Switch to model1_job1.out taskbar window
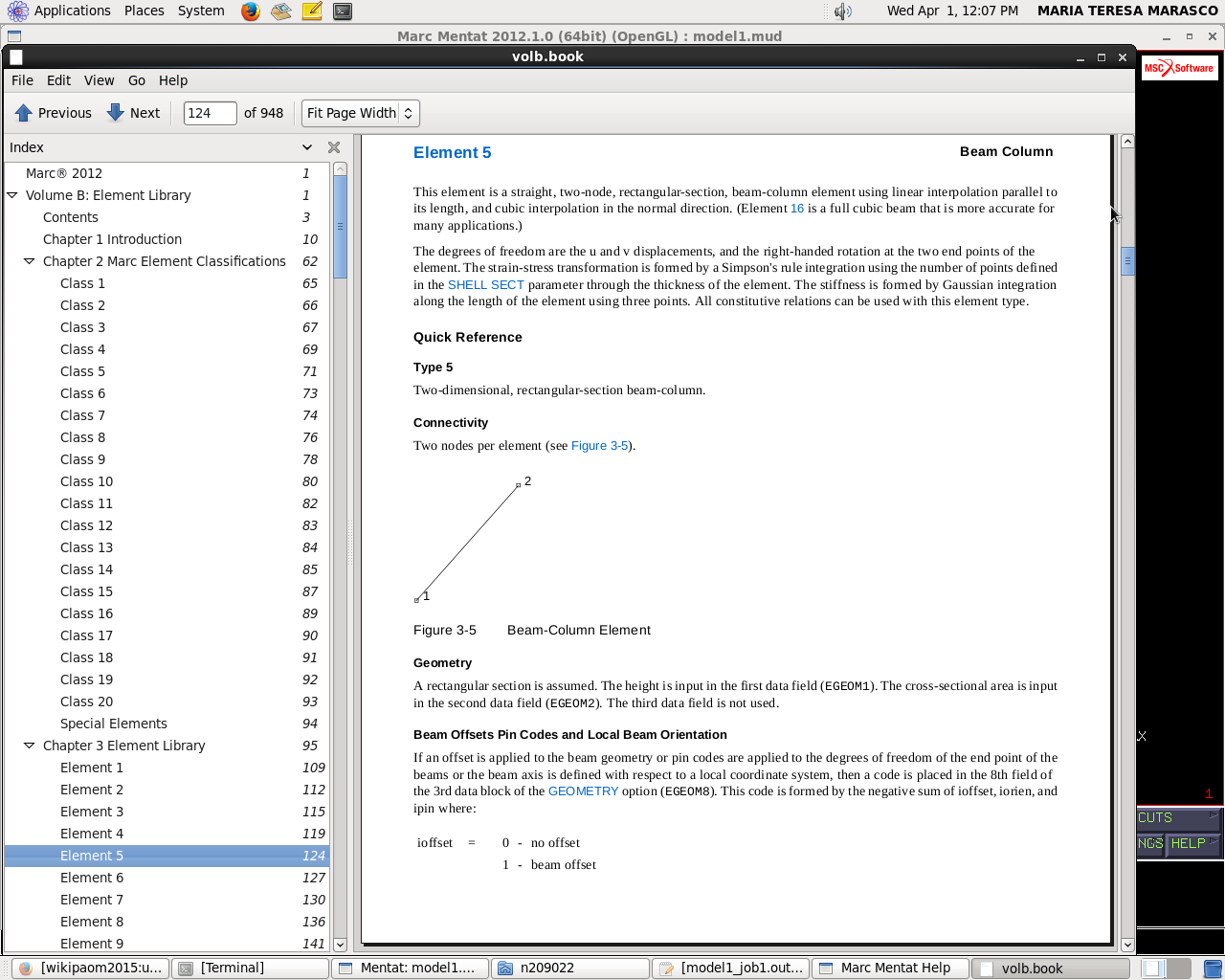Screen dimensions: 1225x980 [730, 969]
